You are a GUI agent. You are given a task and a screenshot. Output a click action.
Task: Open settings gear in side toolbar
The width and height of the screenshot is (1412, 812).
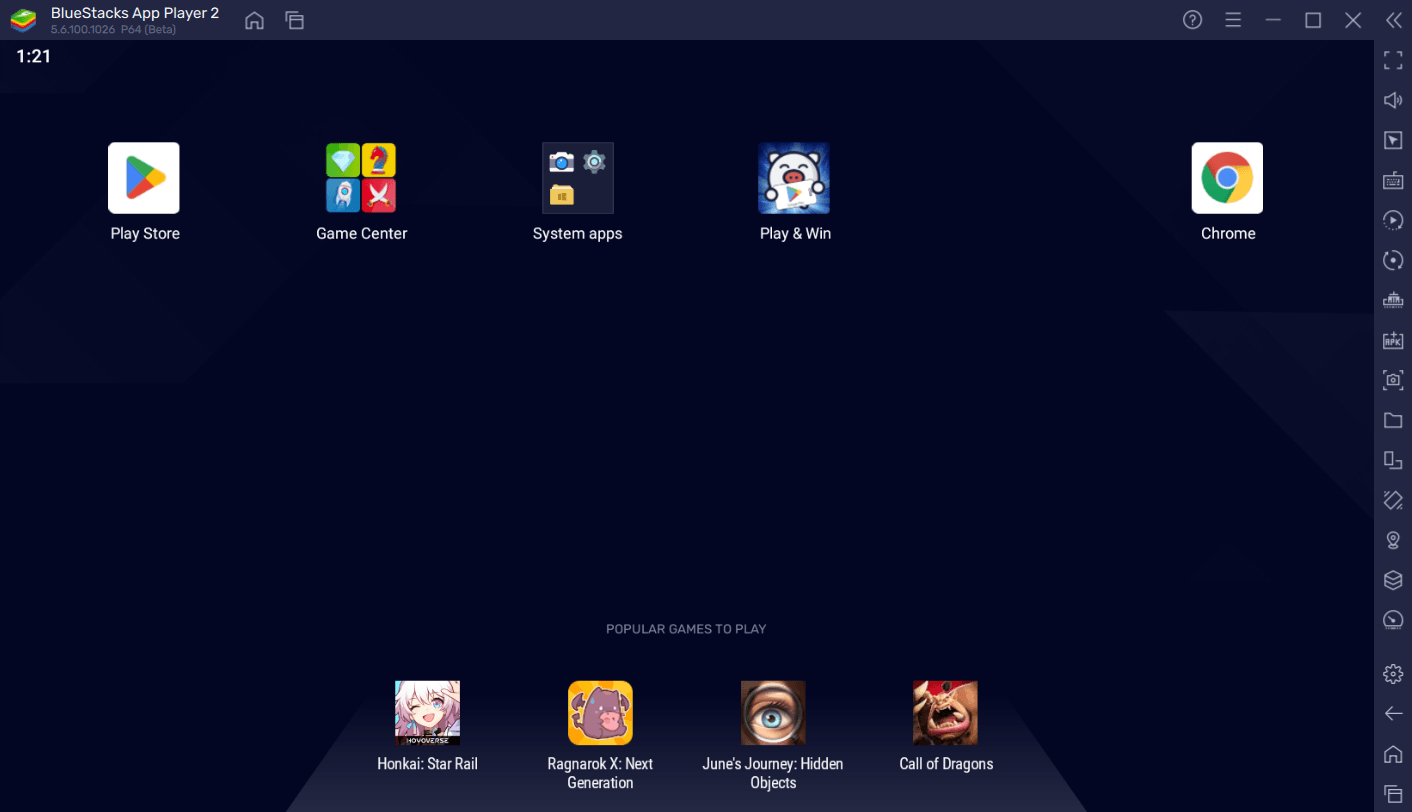click(x=1393, y=674)
